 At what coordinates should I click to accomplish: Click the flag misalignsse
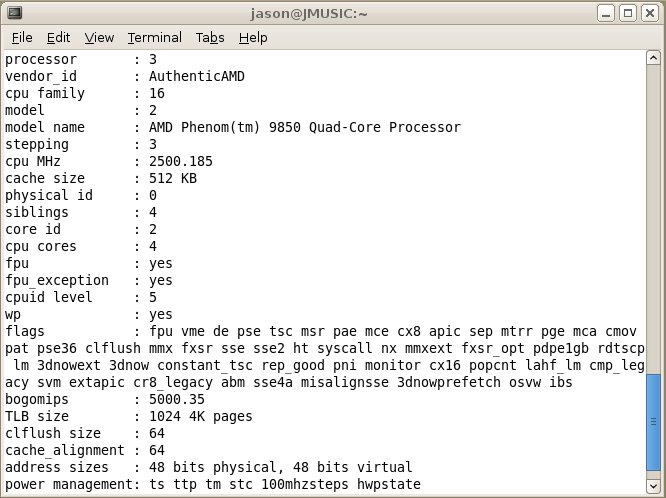(x=344, y=382)
